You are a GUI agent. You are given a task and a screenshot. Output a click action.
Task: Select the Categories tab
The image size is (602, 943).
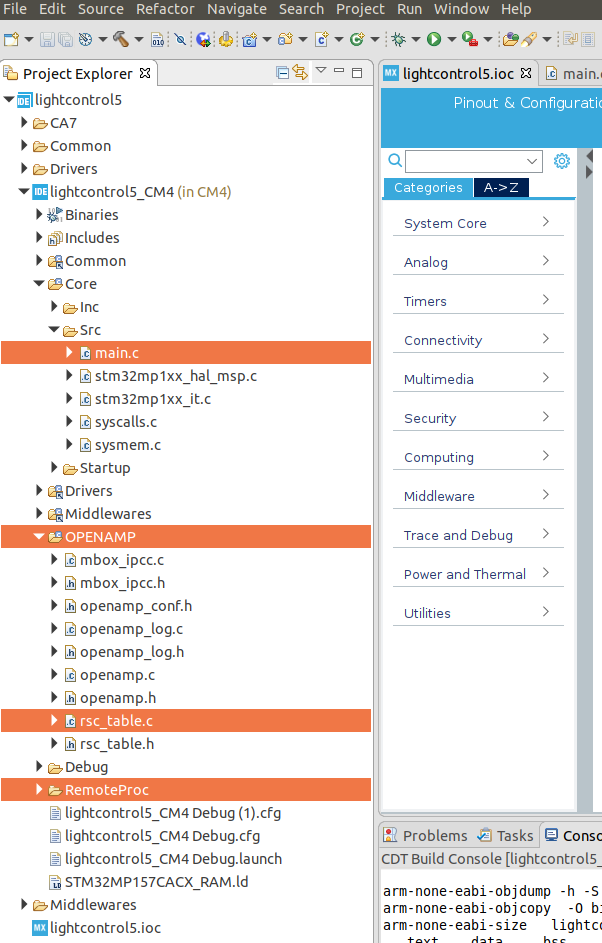[x=428, y=188]
